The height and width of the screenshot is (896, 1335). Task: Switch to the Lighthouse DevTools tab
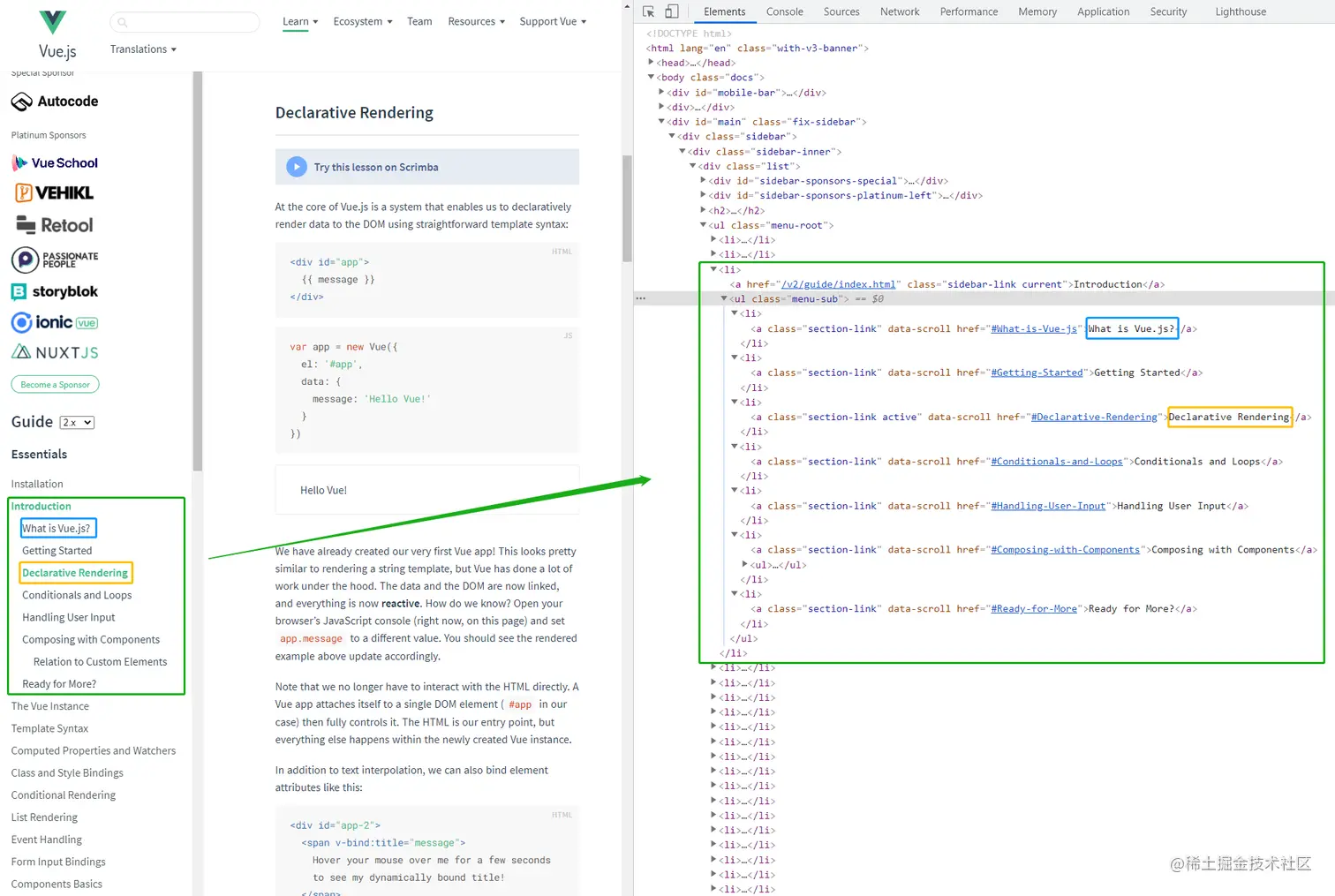click(x=1241, y=11)
